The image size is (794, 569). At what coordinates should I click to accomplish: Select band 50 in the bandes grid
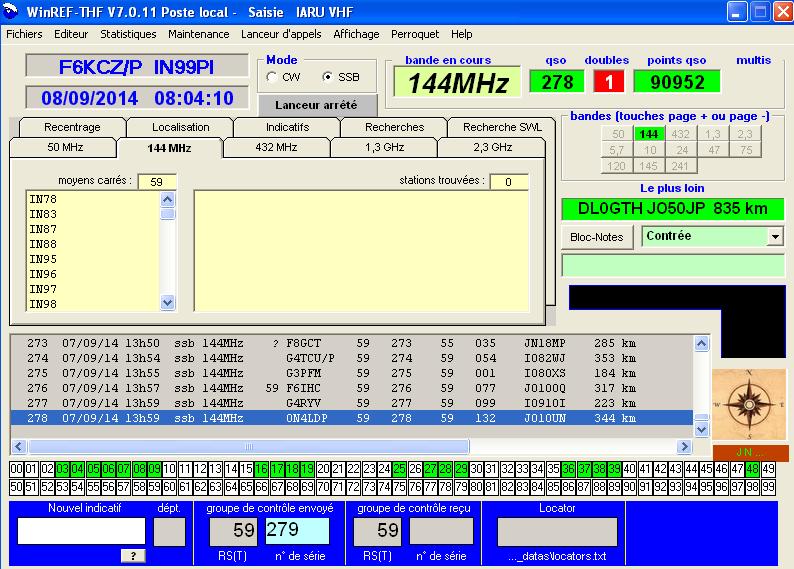tap(617, 134)
